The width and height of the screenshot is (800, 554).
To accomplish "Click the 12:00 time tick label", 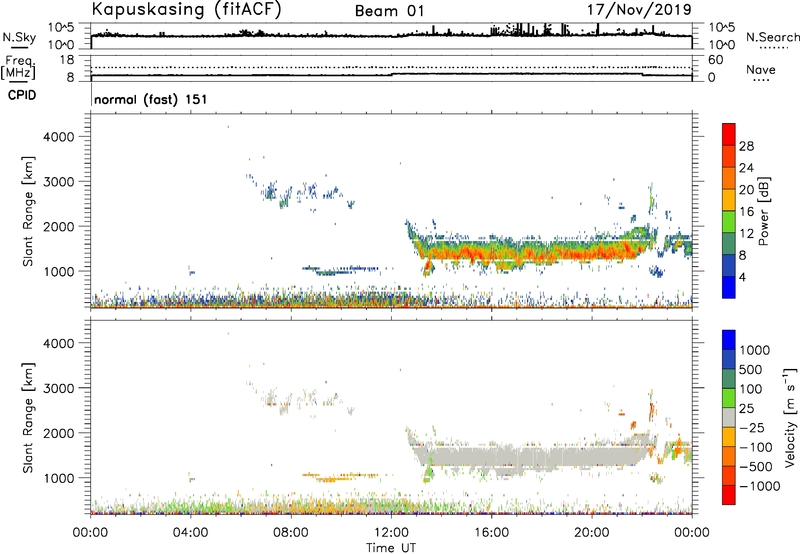I will point(391,533).
